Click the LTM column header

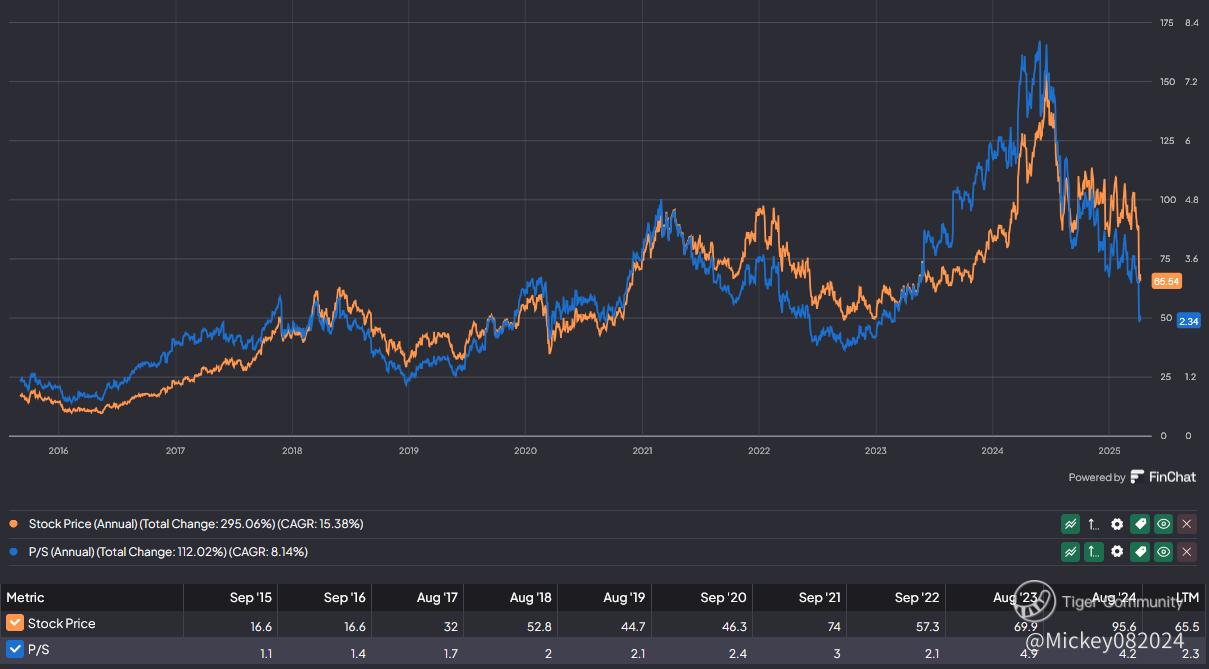tap(1186, 597)
